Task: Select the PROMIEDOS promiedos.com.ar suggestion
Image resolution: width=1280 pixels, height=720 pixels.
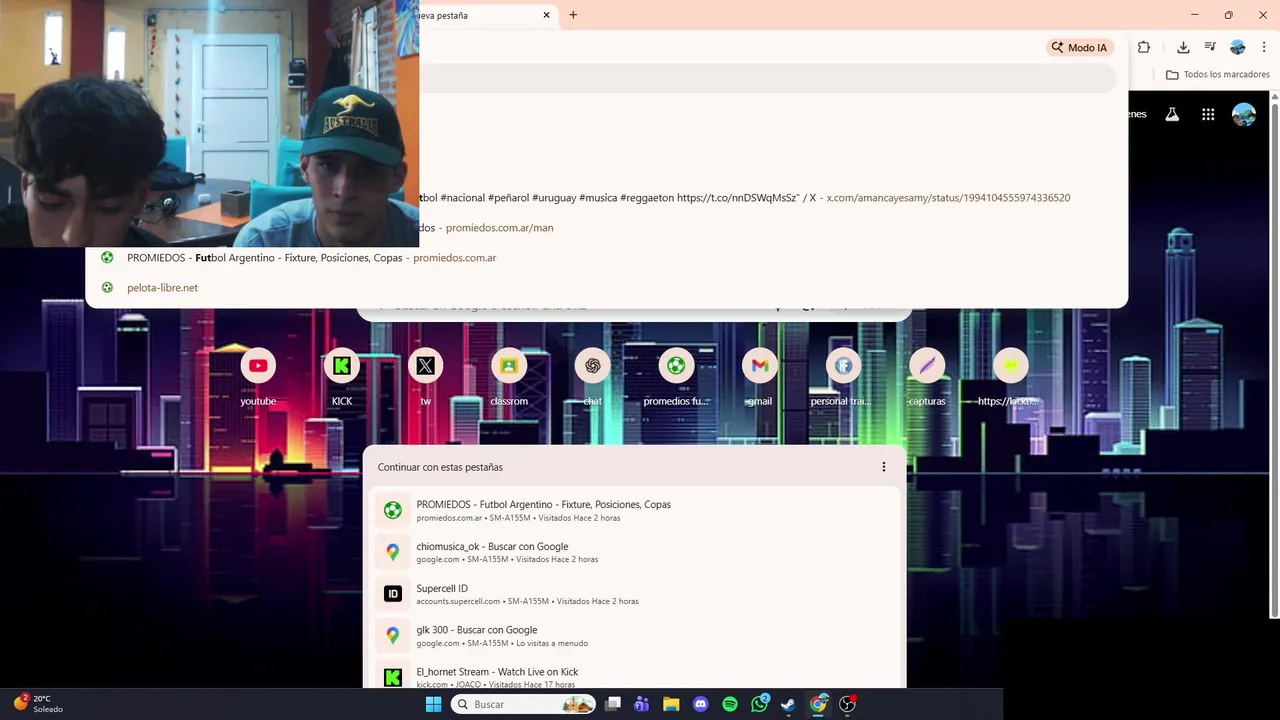Action: click(x=606, y=257)
